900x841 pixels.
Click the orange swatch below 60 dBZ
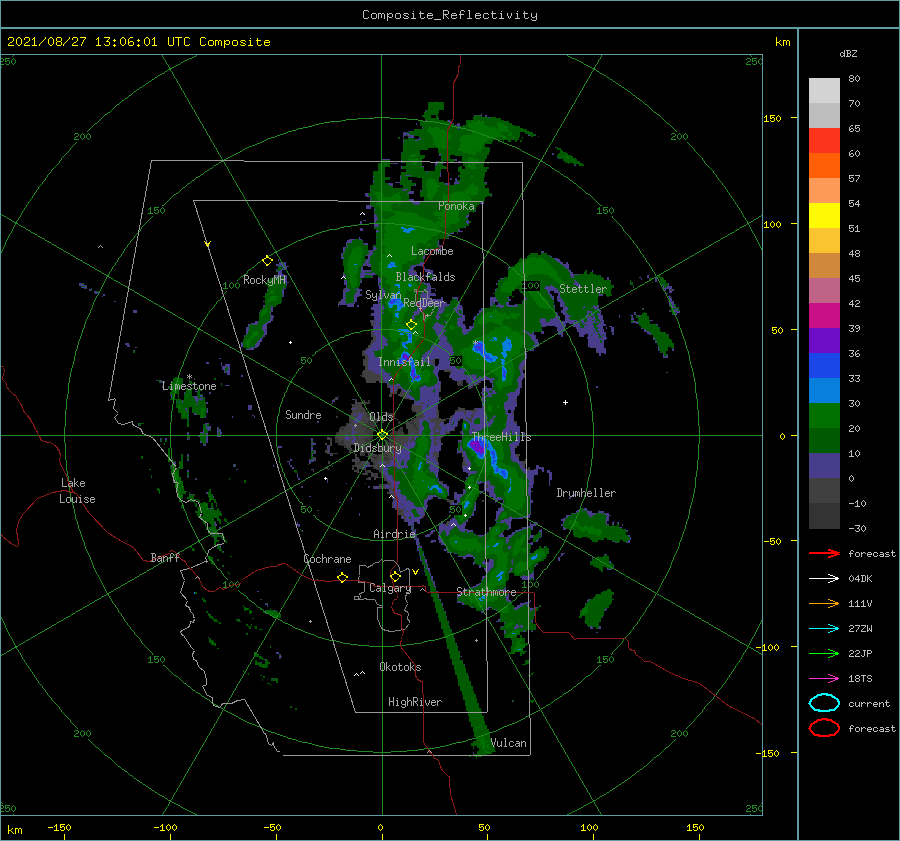(824, 165)
